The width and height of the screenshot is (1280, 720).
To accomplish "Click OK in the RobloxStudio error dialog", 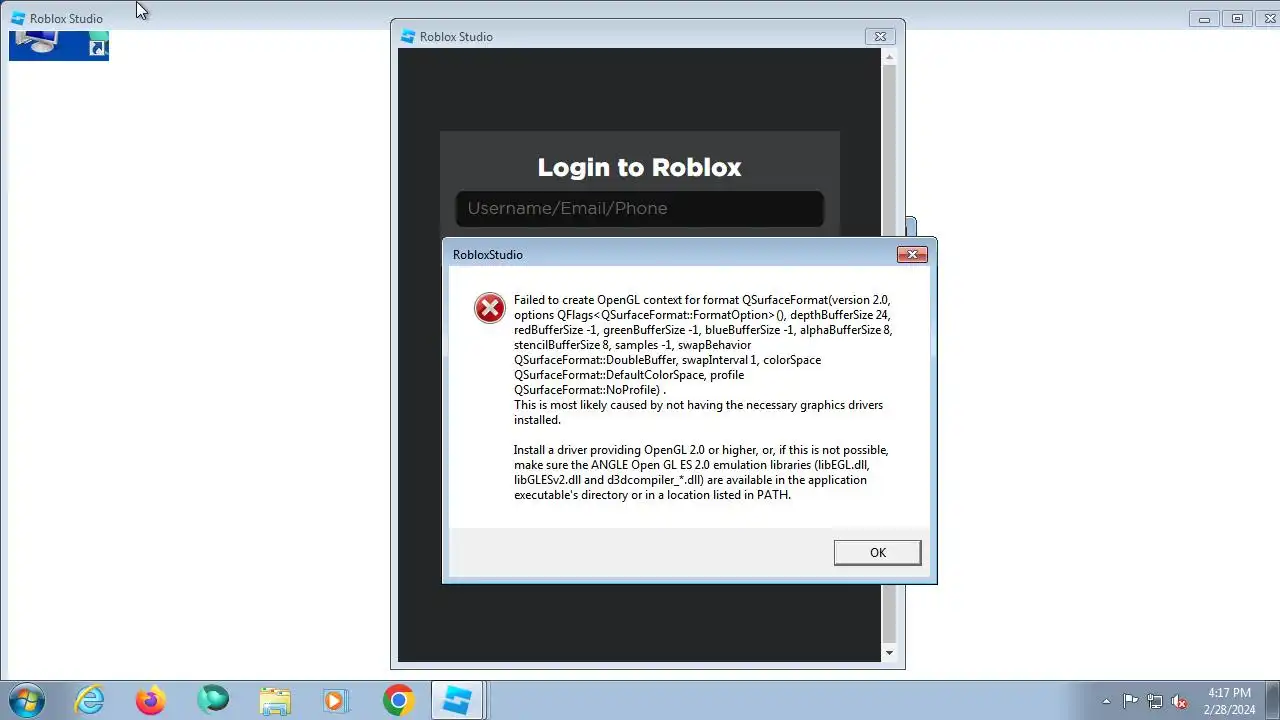I will click(877, 552).
